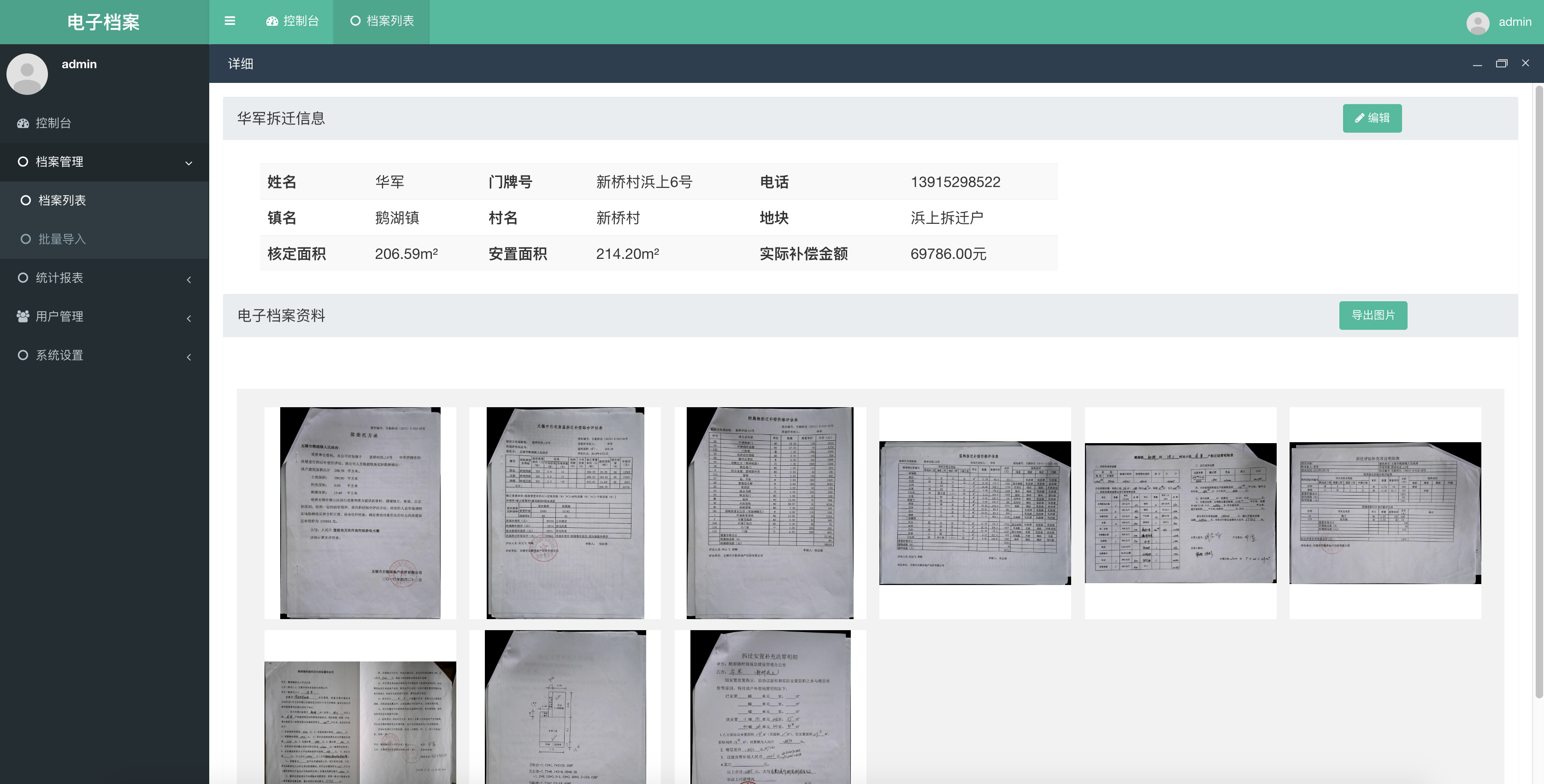
Task: Click the users icon beside 用户管理
Action: click(23, 316)
